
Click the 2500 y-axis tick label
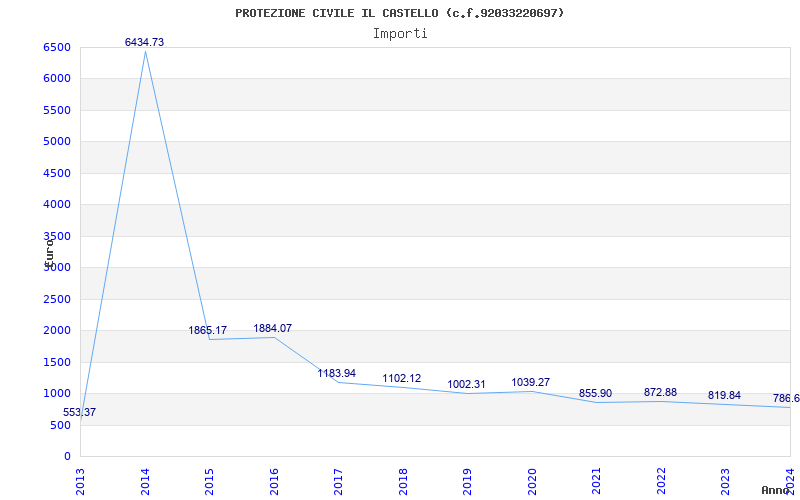click(x=57, y=299)
